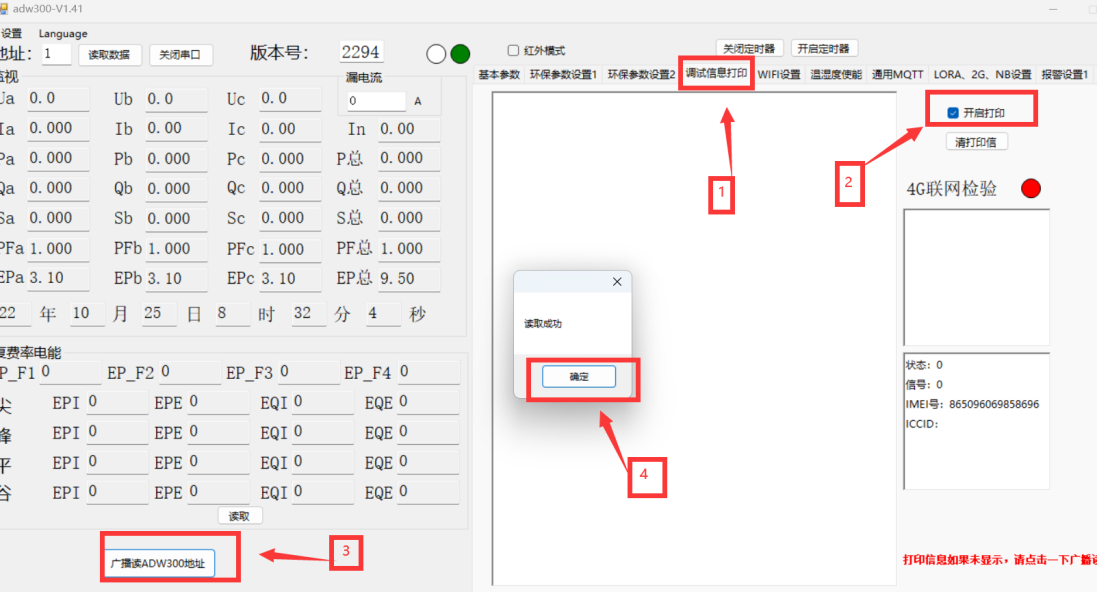
Task: Switch to the 基本参数 tab
Action: click(499, 75)
